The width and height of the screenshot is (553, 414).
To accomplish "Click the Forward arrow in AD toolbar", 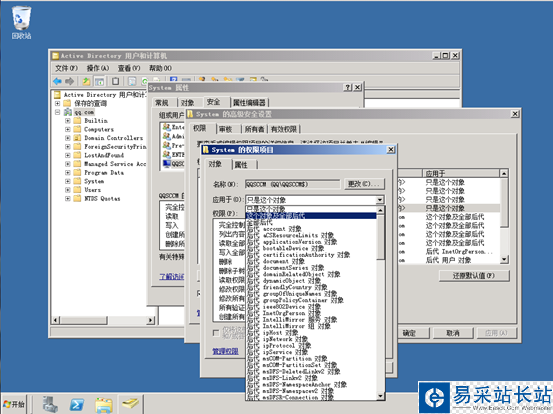I will pos(69,81).
